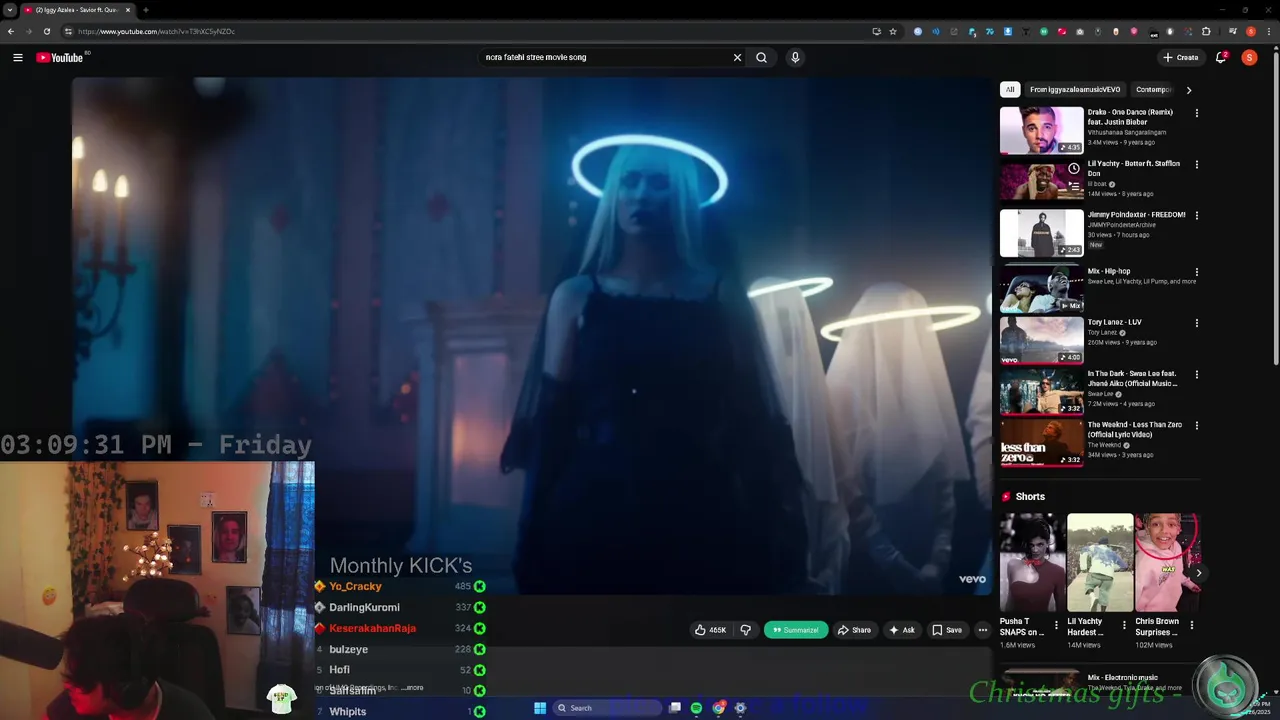Open the YouTube guide hamburger menu
The height and width of the screenshot is (720, 1280).
click(x=17, y=57)
